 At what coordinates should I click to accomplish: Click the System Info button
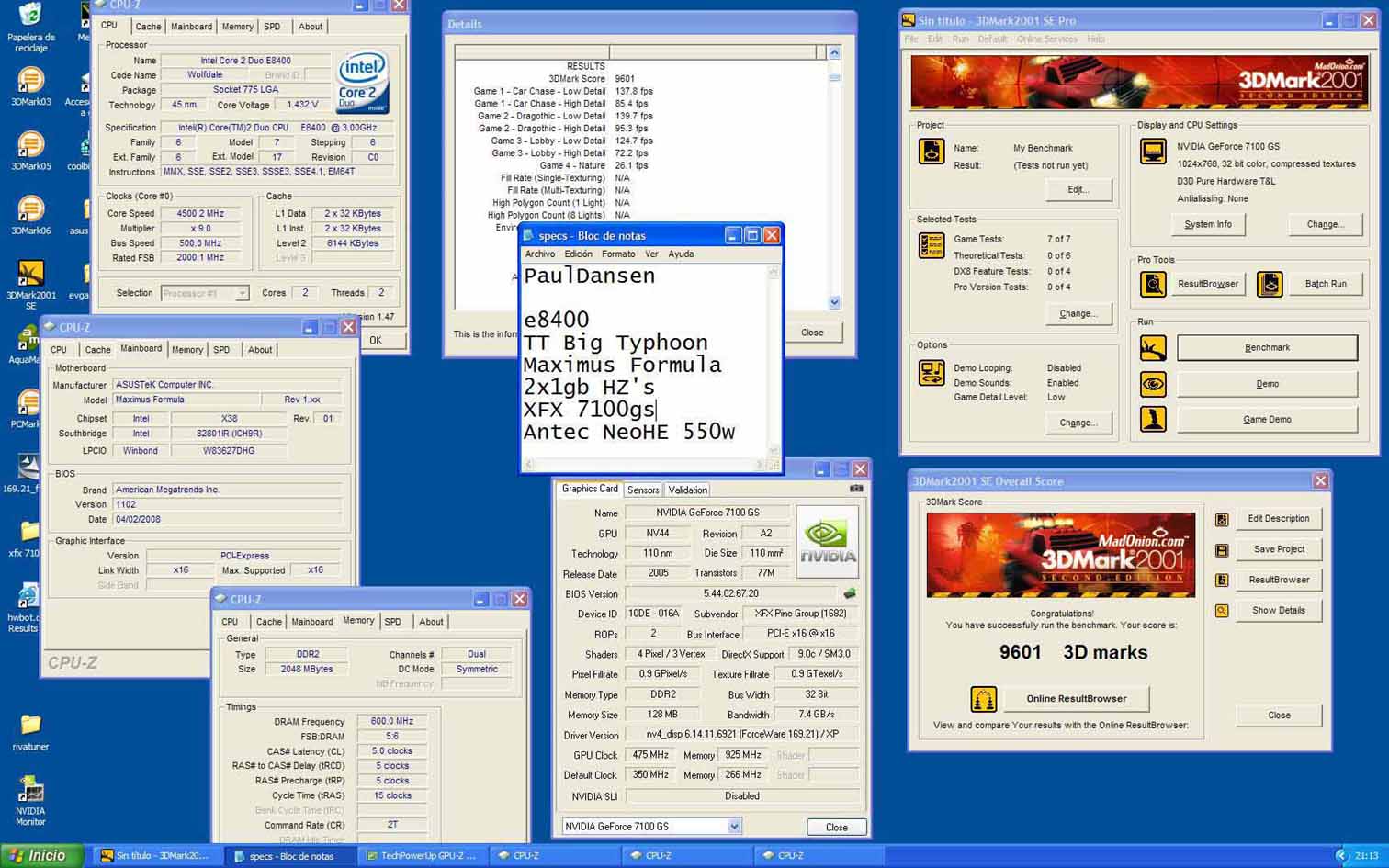tap(1208, 224)
